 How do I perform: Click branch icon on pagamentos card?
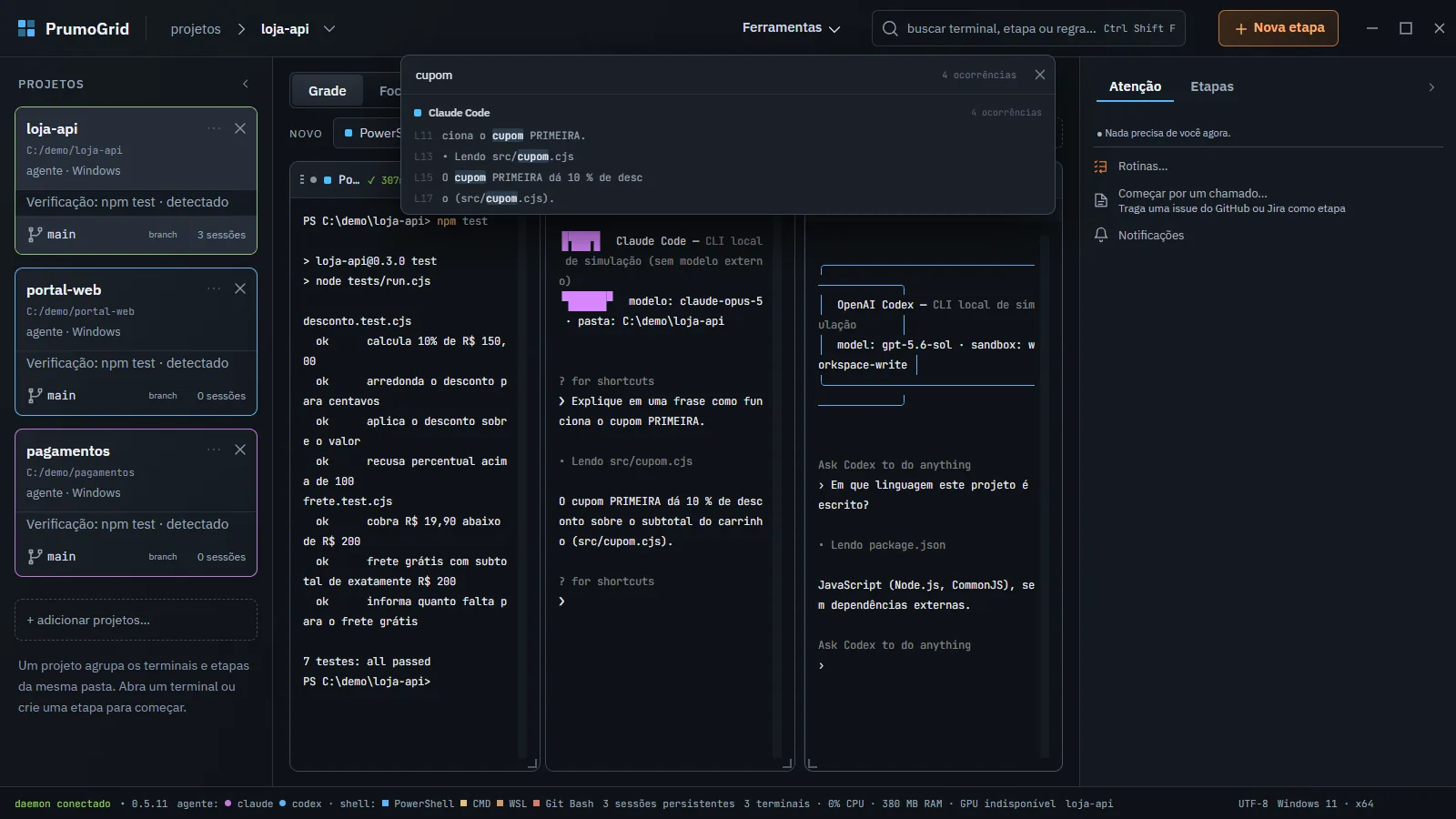pyautogui.click(x=35, y=556)
